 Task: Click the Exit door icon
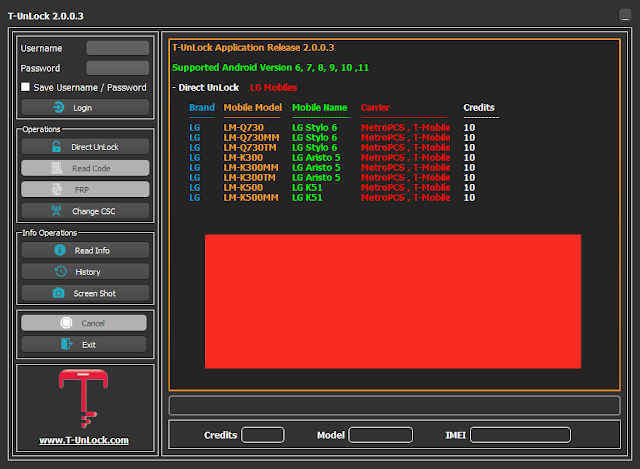tap(67, 344)
